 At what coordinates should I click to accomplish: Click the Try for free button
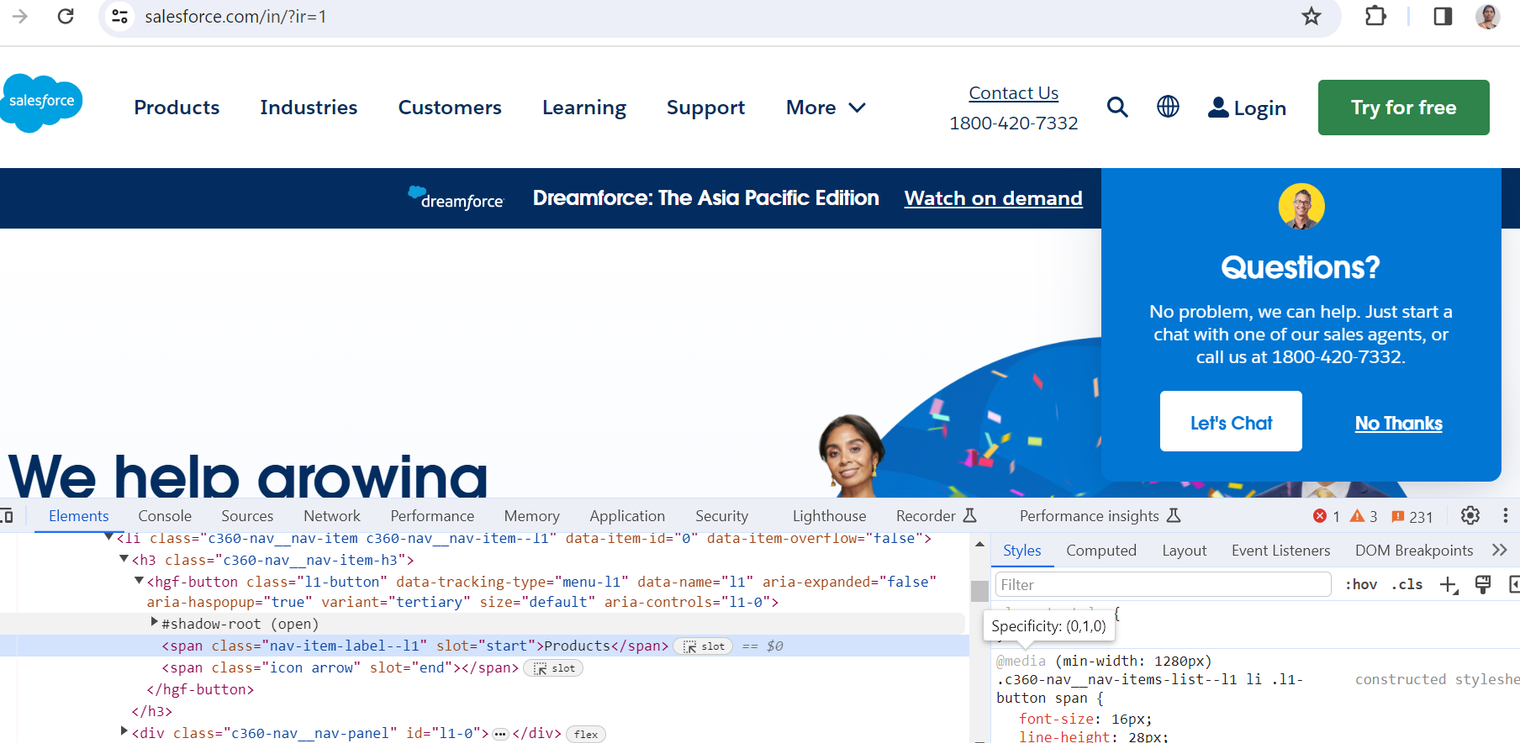pyautogui.click(x=1403, y=107)
